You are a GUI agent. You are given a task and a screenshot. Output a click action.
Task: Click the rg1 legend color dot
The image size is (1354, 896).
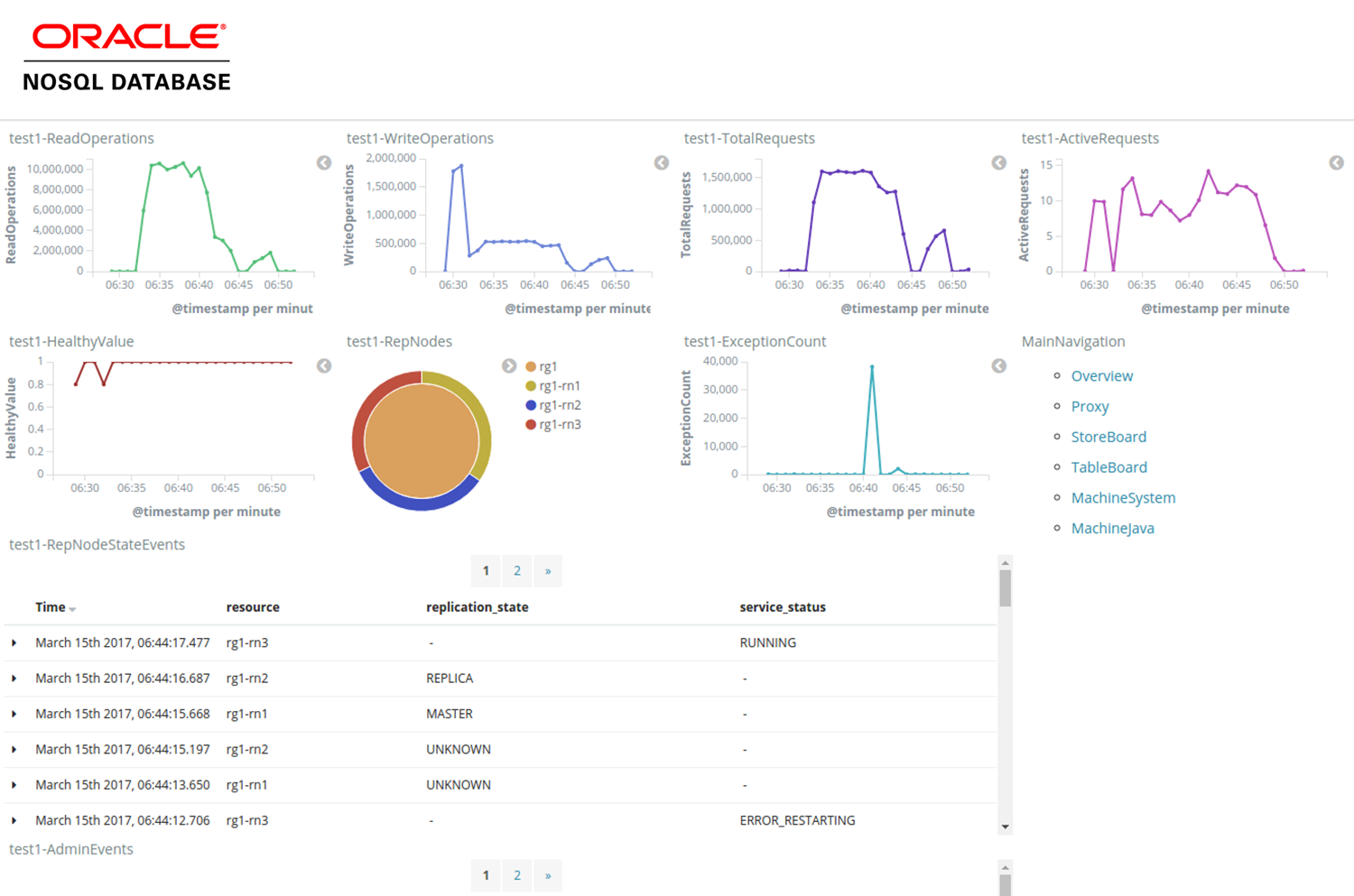click(x=531, y=366)
